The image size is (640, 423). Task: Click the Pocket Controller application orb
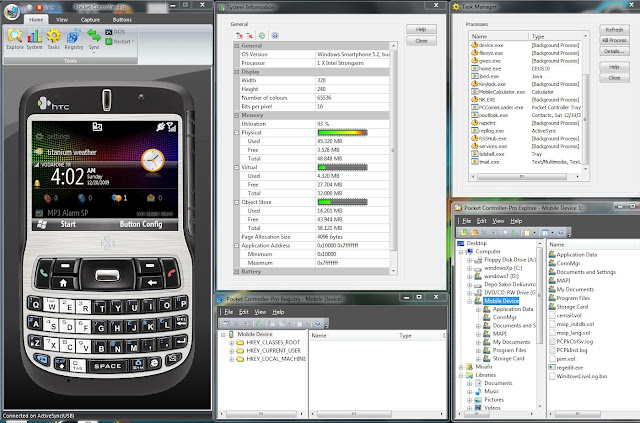point(12,11)
